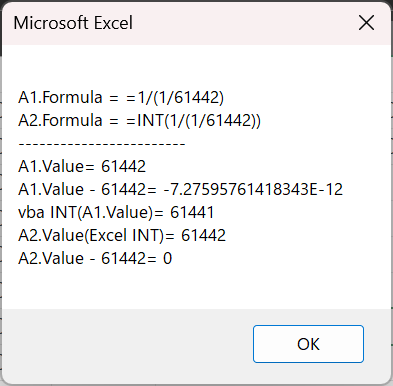The height and width of the screenshot is (386, 393).
Task: Click the 0 result in last line
Action: coord(167,258)
